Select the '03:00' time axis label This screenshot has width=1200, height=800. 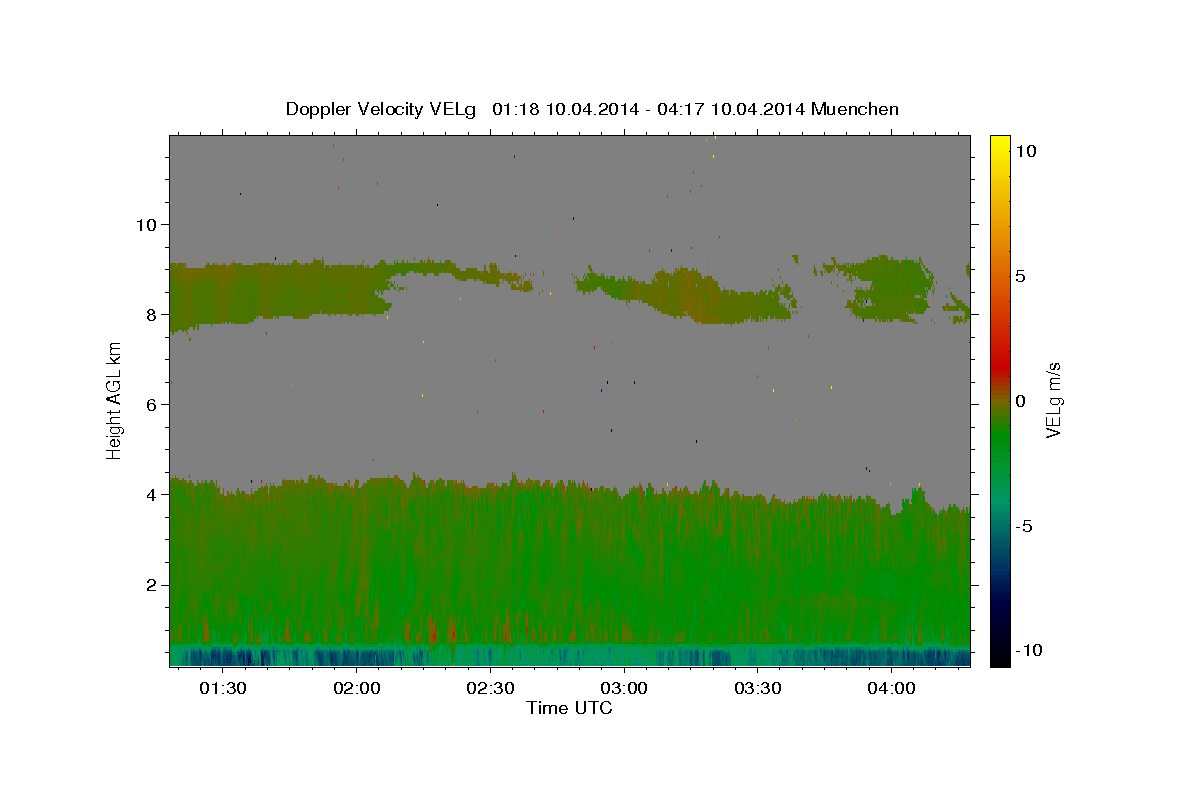pos(624,688)
